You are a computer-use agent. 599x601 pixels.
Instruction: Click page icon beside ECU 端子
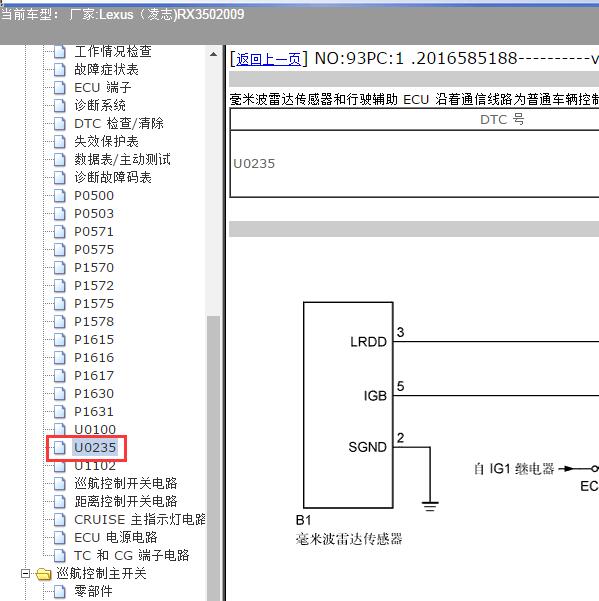pyautogui.click(x=59, y=87)
